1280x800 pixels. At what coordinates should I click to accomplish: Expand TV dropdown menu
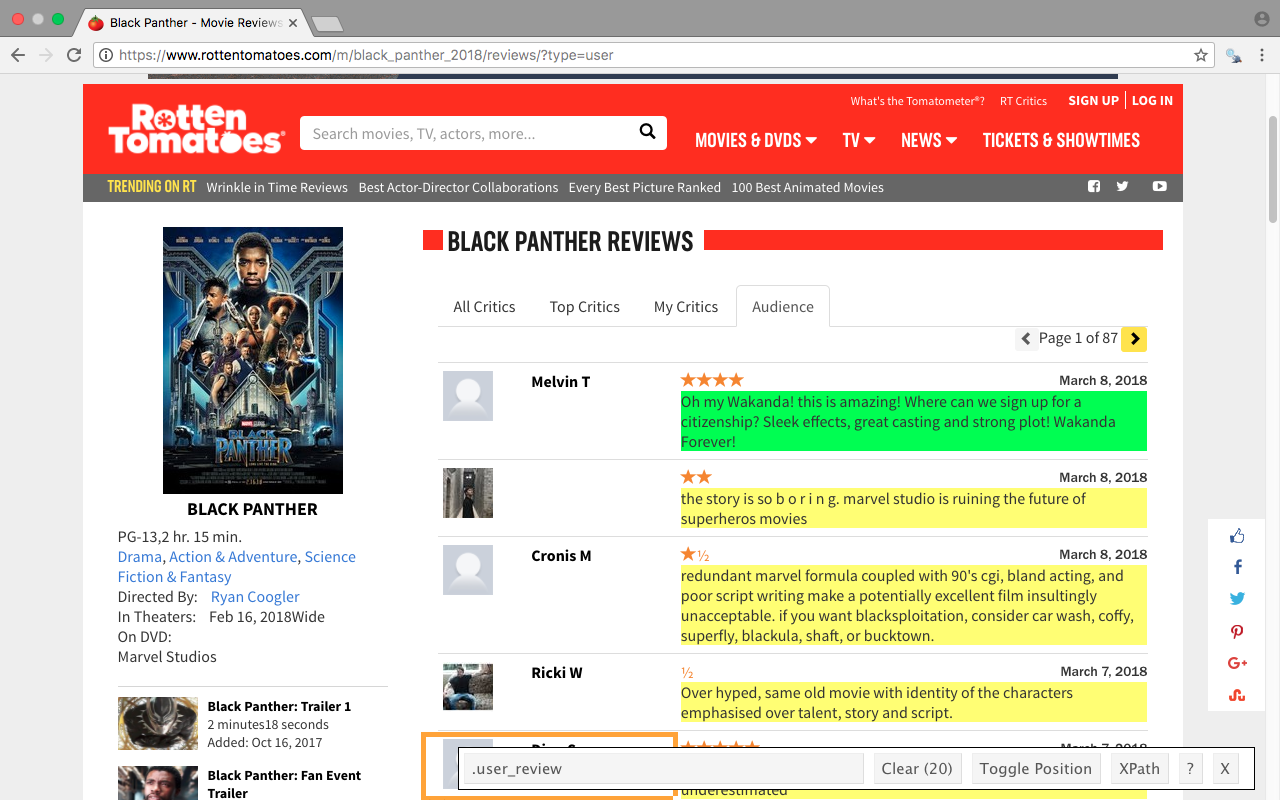[859, 140]
